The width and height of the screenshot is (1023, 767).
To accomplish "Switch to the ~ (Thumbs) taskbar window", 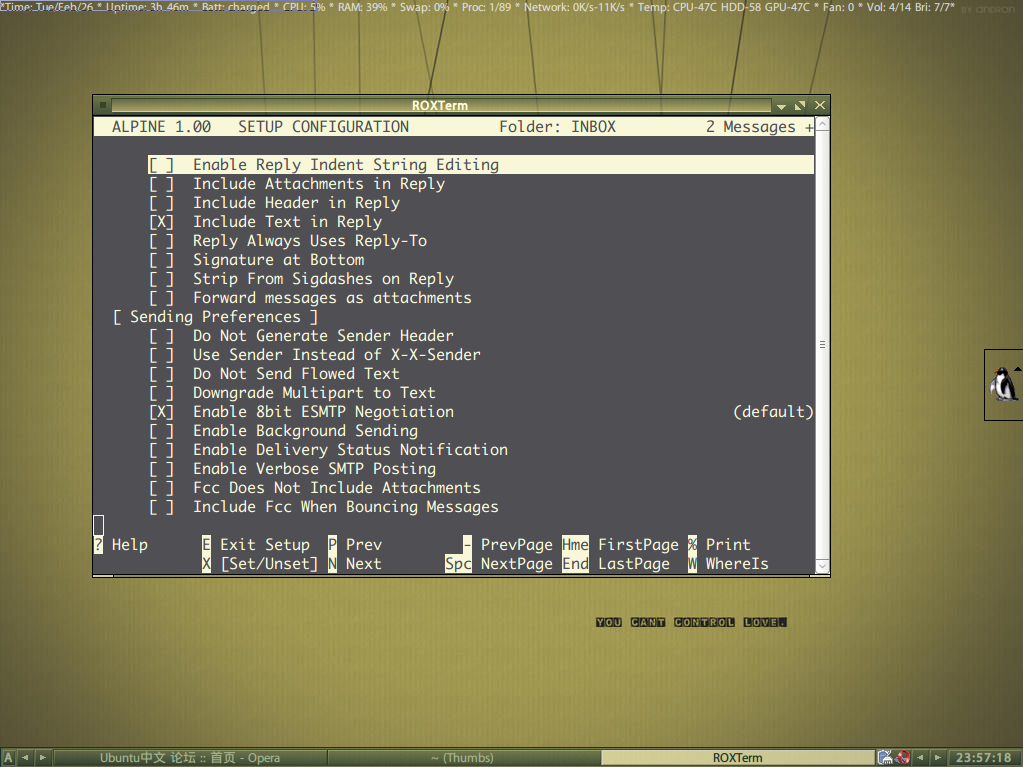I will 463,757.
